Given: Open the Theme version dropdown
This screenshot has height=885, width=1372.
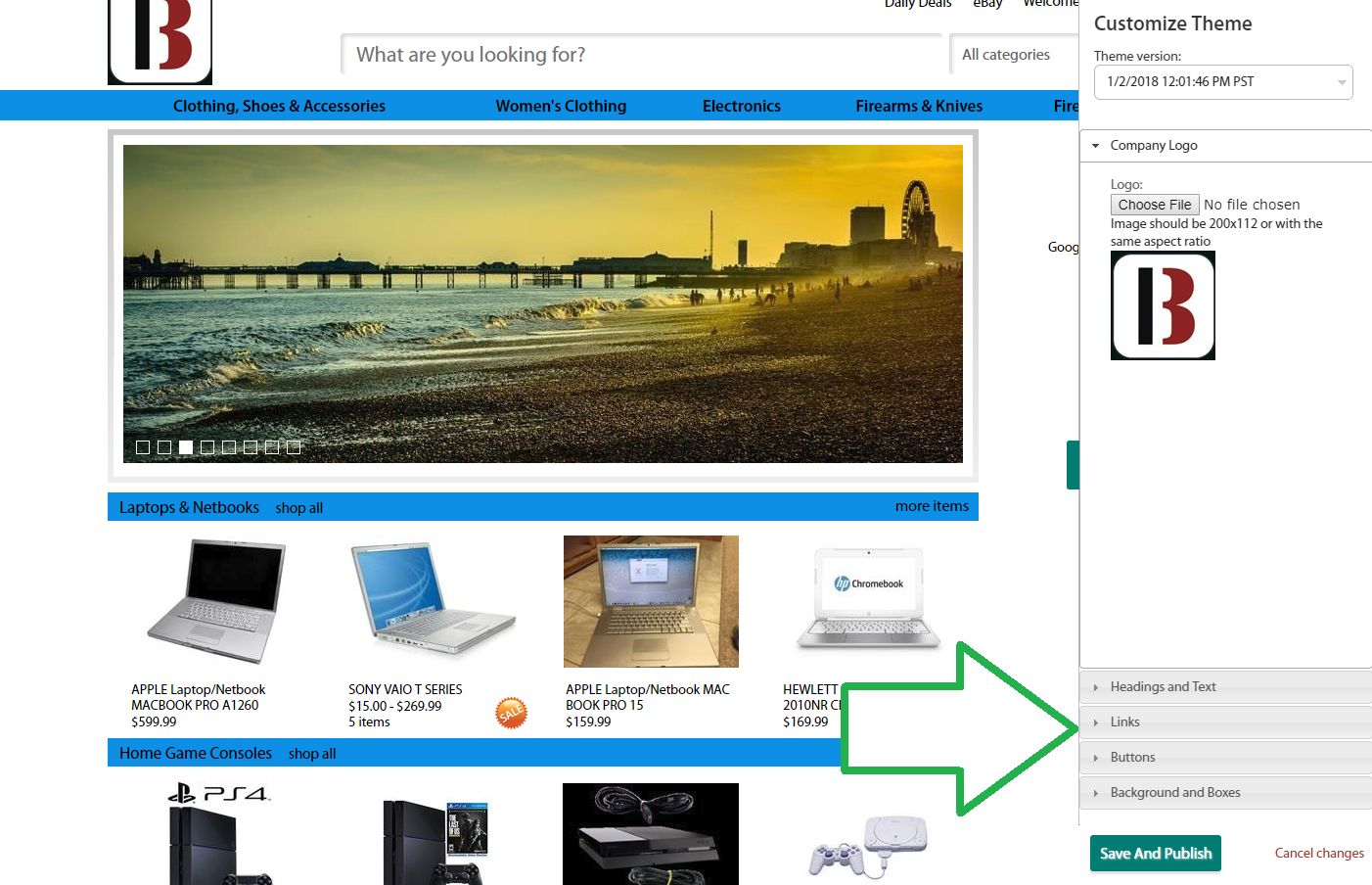Looking at the screenshot, I should pyautogui.click(x=1222, y=82).
